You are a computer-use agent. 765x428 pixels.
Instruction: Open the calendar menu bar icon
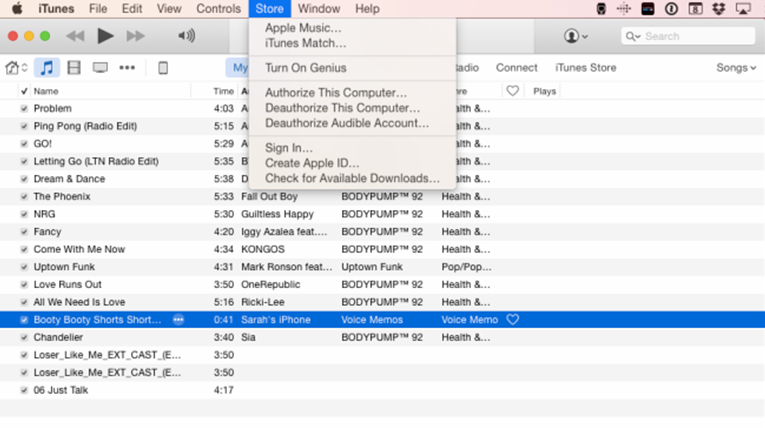coord(695,9)
